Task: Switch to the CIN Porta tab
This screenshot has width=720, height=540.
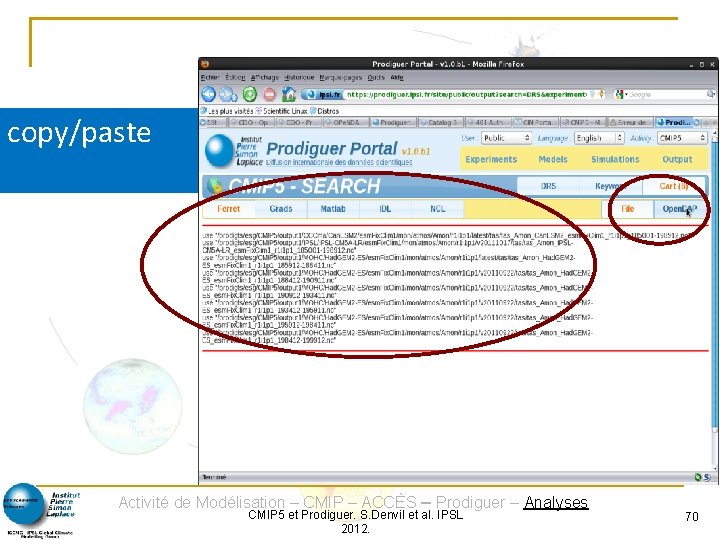Action: [535, 123]
